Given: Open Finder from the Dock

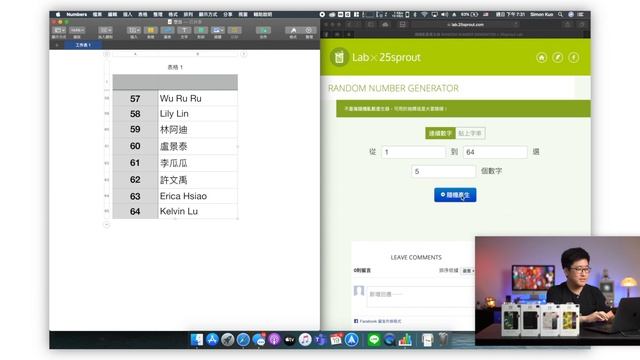Looking at the screenshot, I should (x=196, y=340).
